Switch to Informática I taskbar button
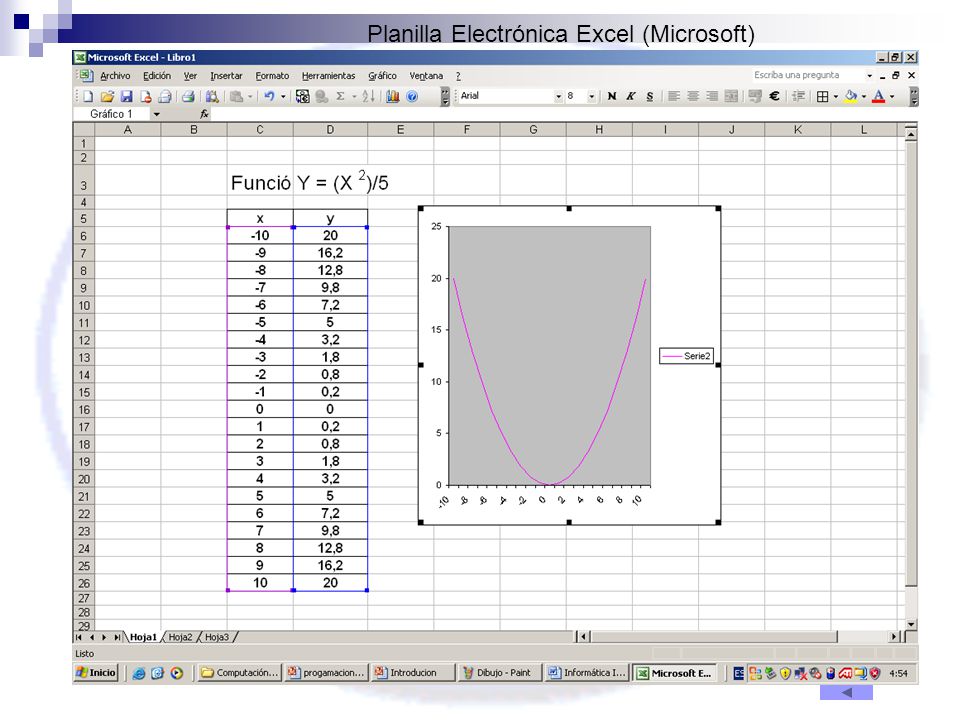This screenshot has height=720, width=960. (x=587, y=673)
